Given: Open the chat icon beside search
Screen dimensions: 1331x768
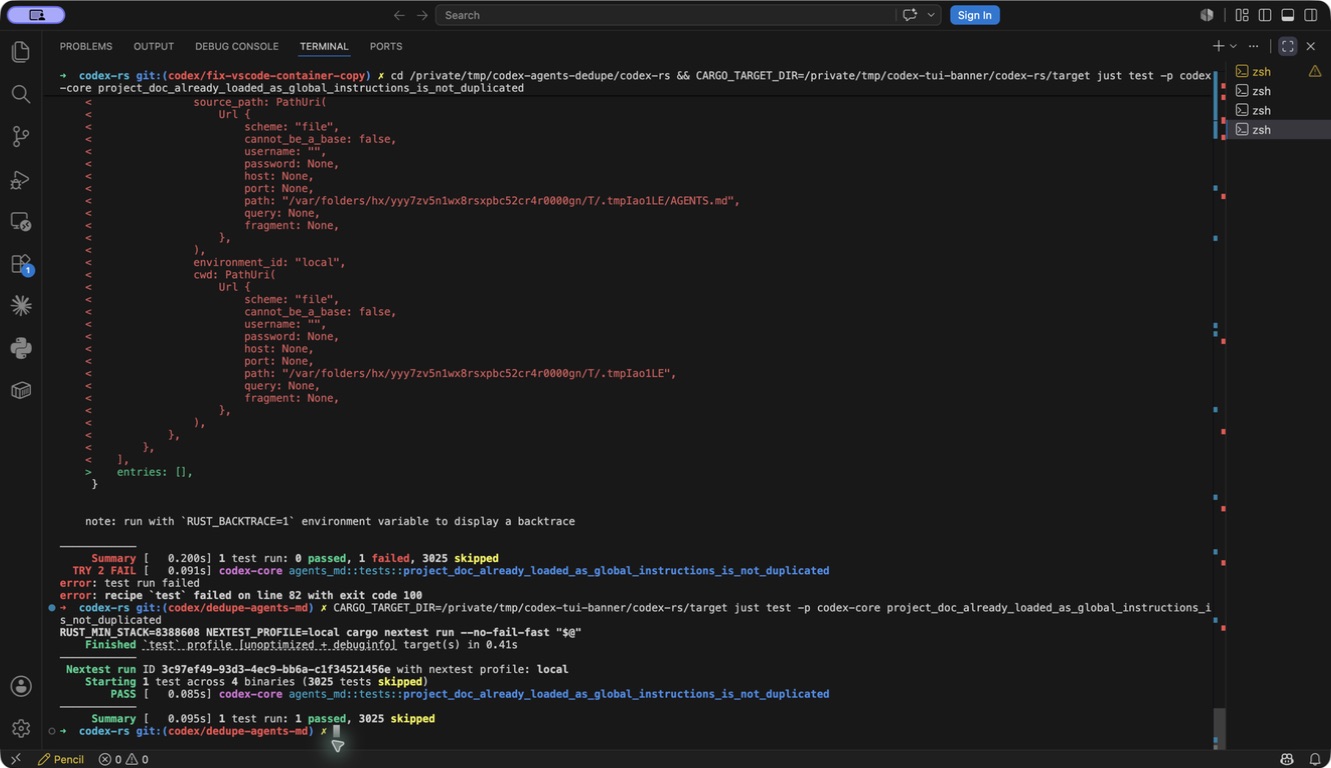Looking at the screenshot, I should pyautogui.click(x=909, y=15).
